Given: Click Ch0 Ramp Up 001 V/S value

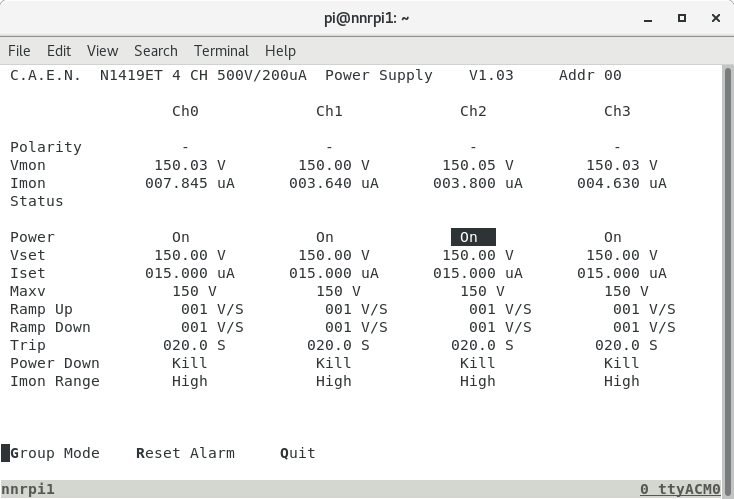Looking at the screenshot, I should point(213,309).
